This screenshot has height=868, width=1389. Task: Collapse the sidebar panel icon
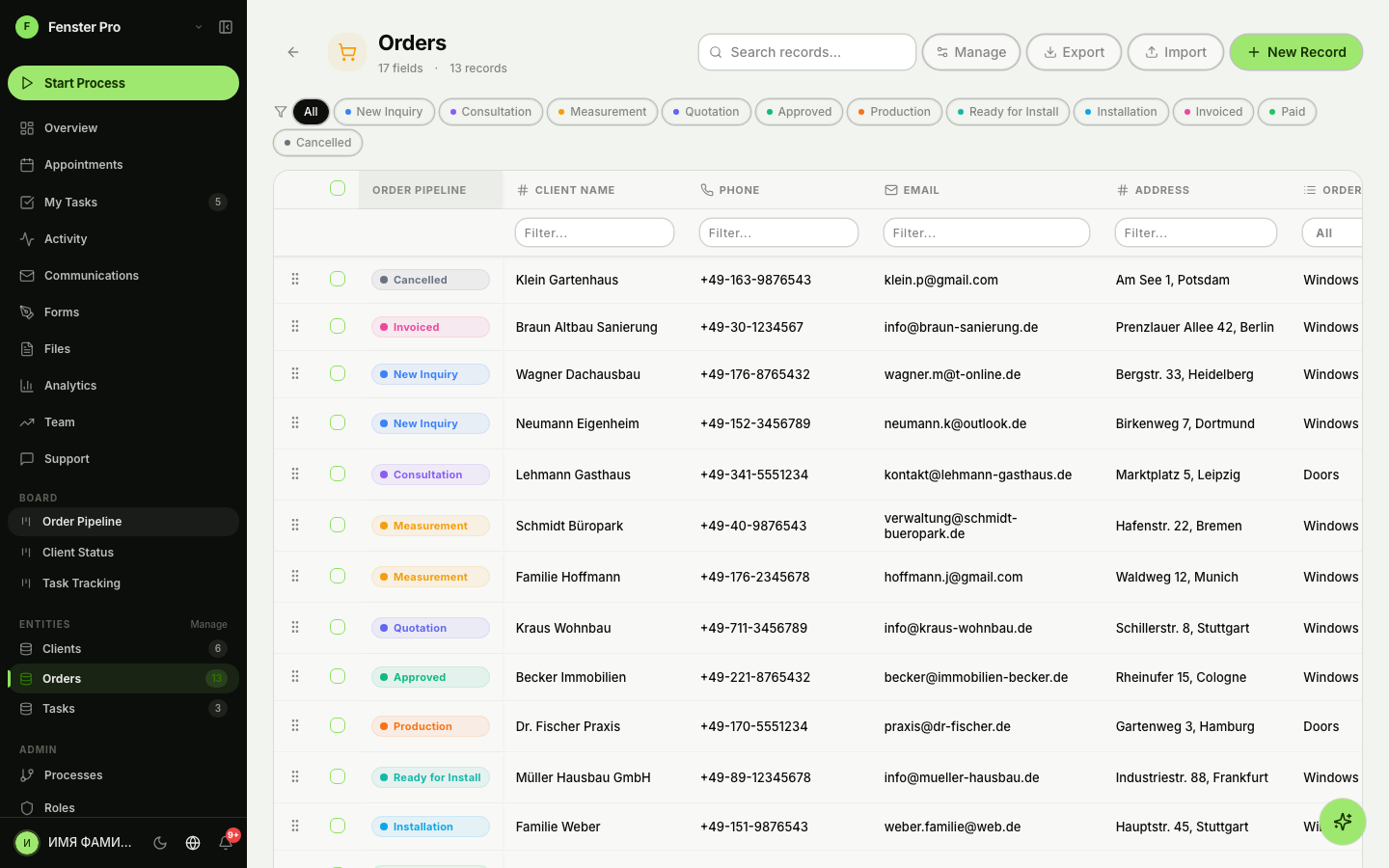pos(226,27)
